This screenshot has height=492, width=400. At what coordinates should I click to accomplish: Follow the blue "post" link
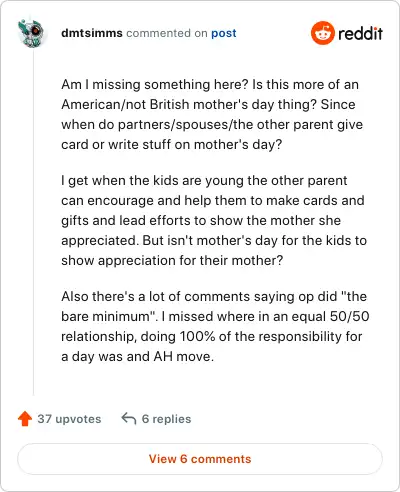224,33
